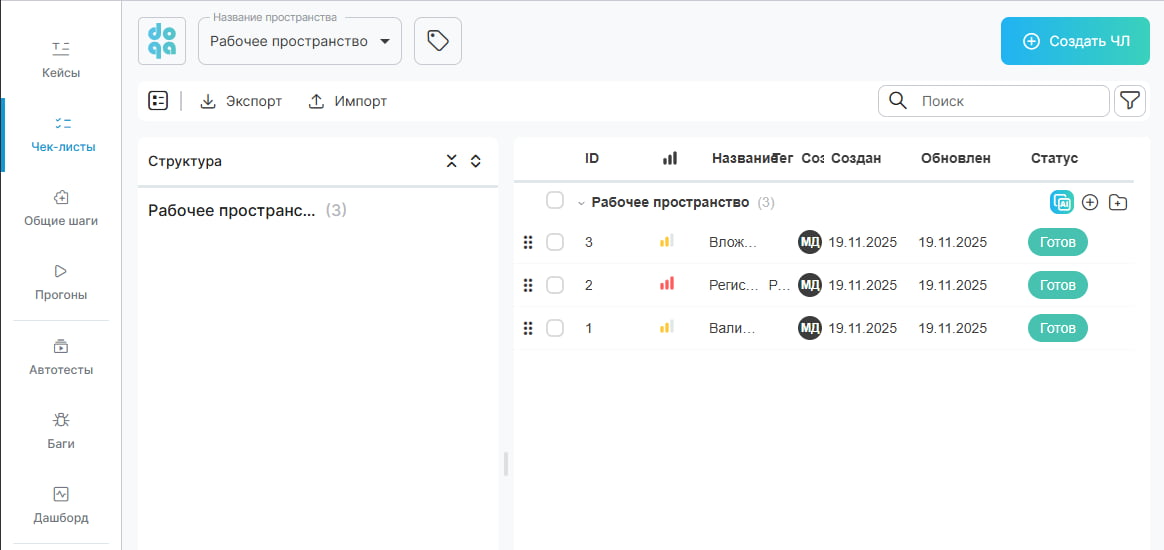Check the checkbox for row ID 1
This screenshot has height=550, width=1164.
(x=555, y=328)
